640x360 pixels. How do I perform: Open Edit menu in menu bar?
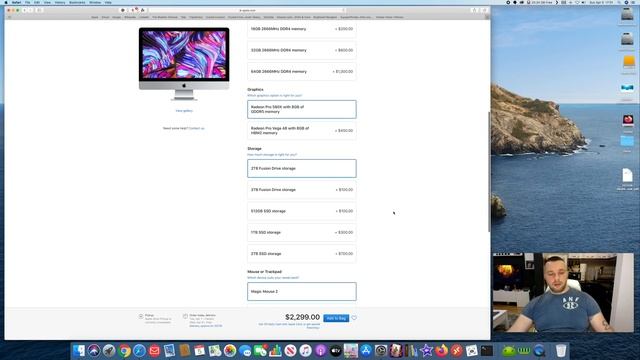[37, 2]
